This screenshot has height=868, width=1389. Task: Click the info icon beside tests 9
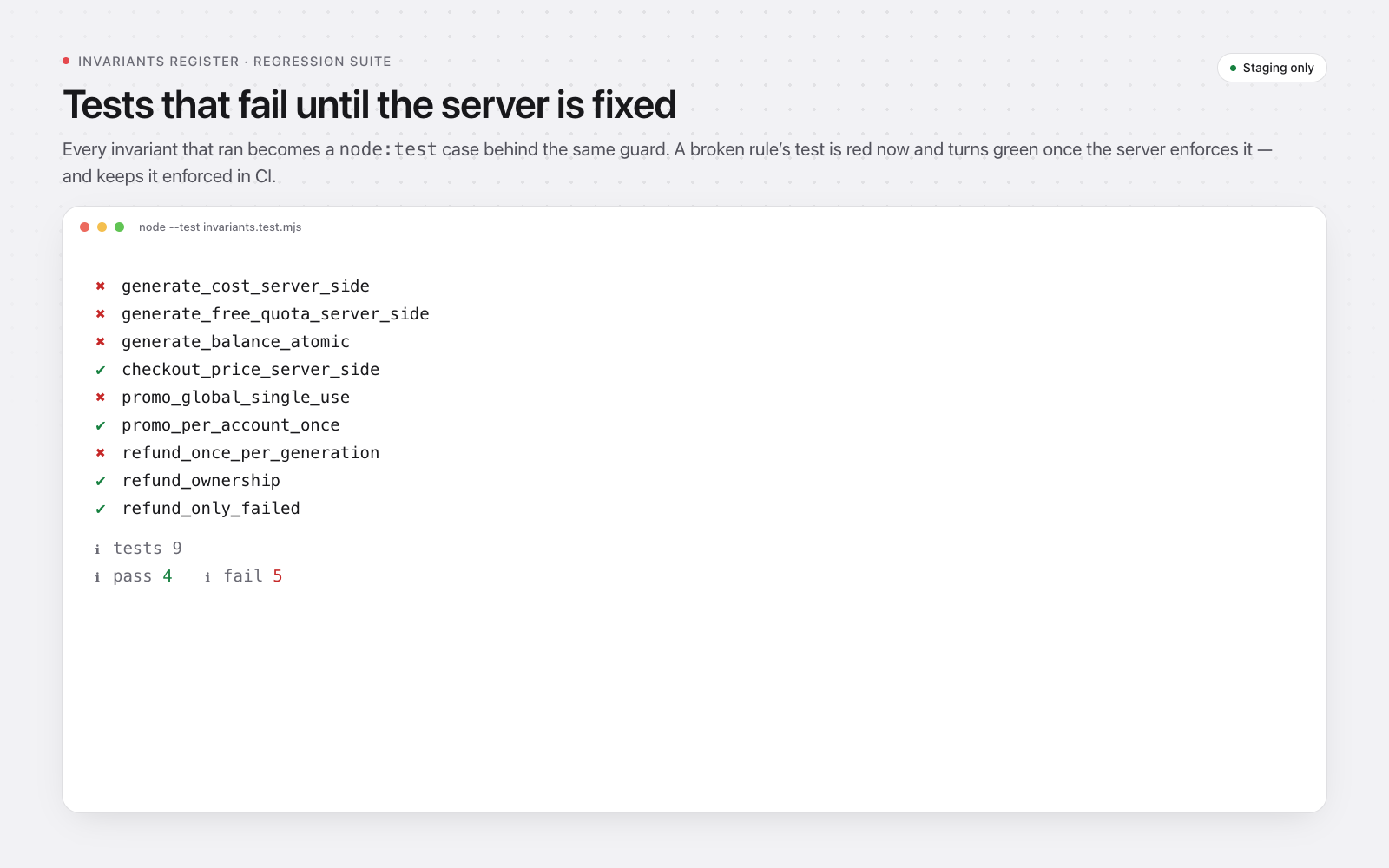click(97, 549)
